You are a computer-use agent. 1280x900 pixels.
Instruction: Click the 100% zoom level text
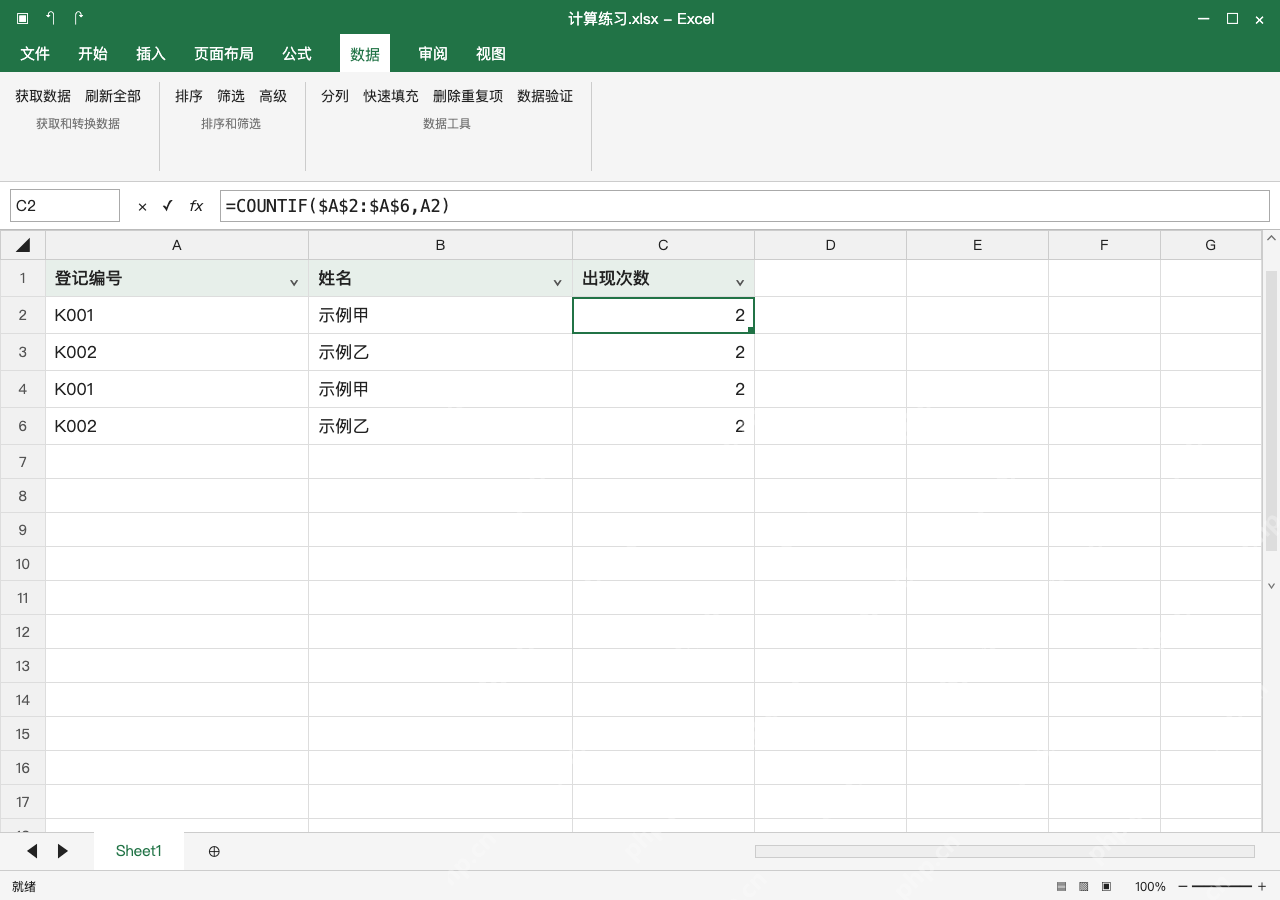point(1150,886)
